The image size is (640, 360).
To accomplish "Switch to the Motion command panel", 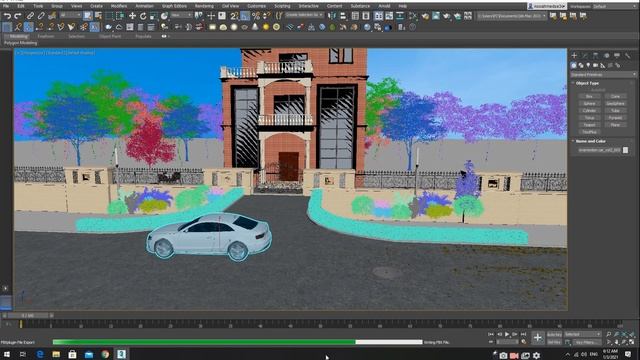I will (607, 56).
